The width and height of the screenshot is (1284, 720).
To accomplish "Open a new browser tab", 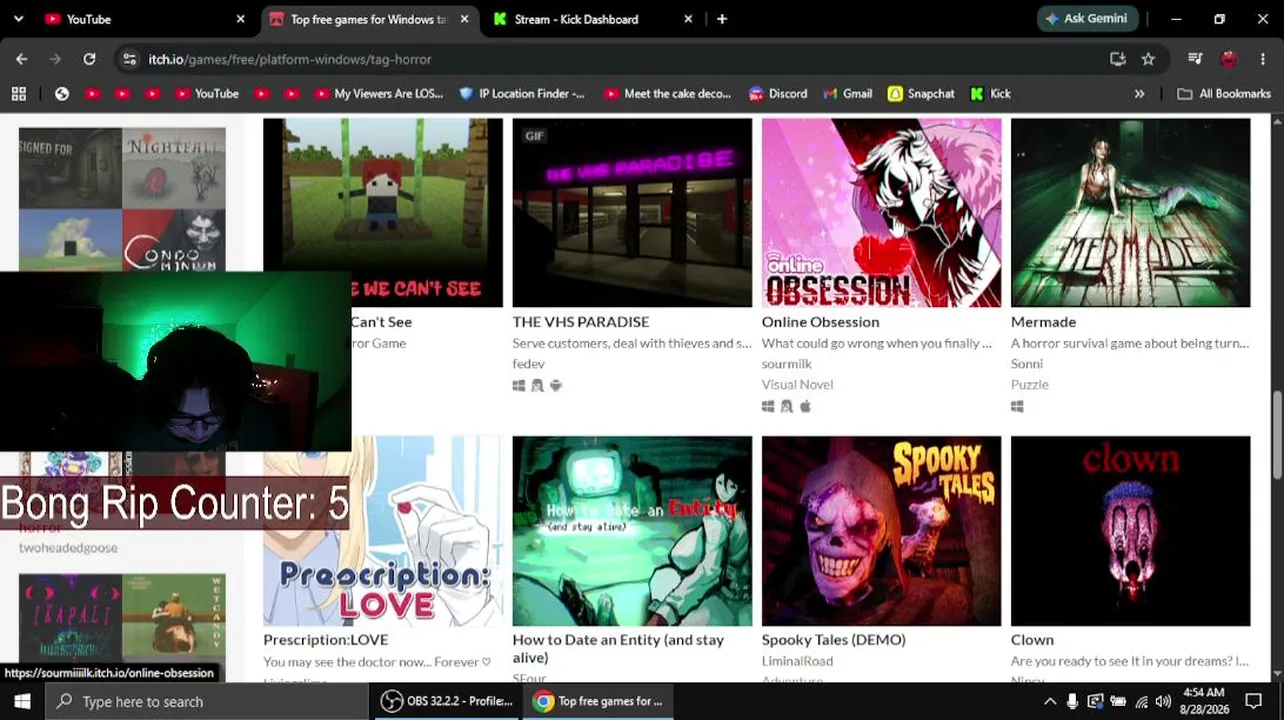I will coord(722,19).
